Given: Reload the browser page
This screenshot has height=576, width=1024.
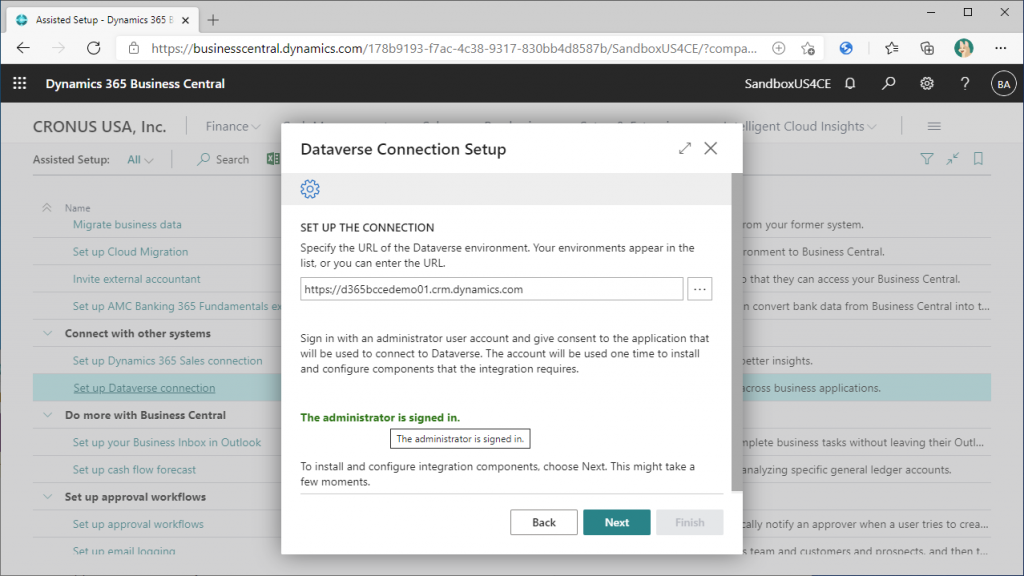Looking at the screenshot, I should (93, 48).
